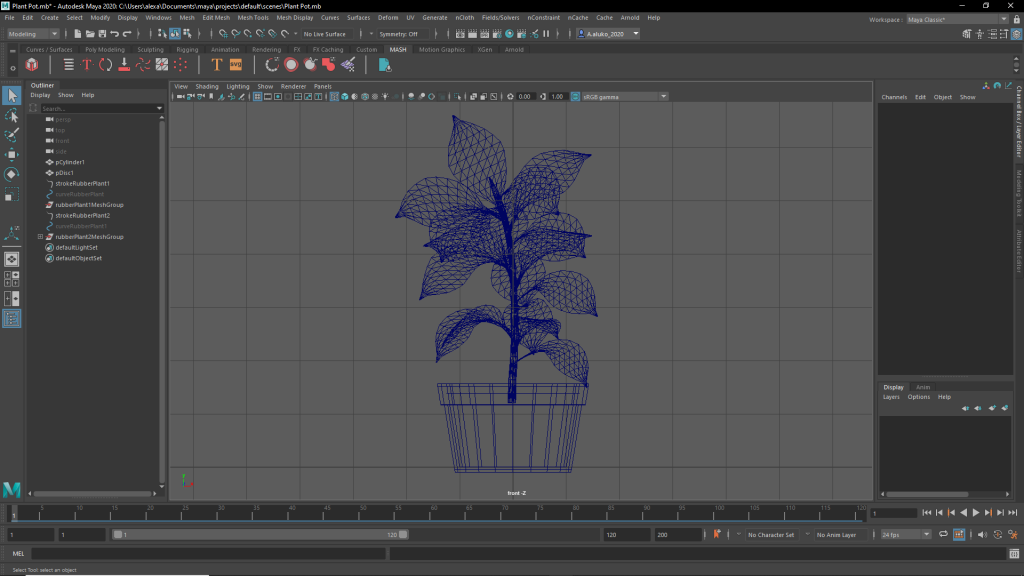Open the Modeling menu set dropdown
This screenshot has height=576, width=1024.
tap(34, 34)
